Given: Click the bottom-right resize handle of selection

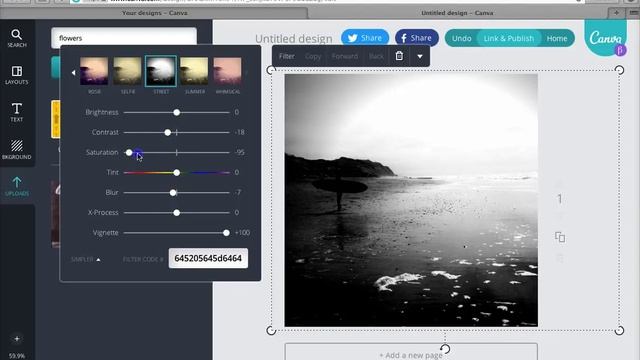Looking at the screenshot, I should (619, 330).
